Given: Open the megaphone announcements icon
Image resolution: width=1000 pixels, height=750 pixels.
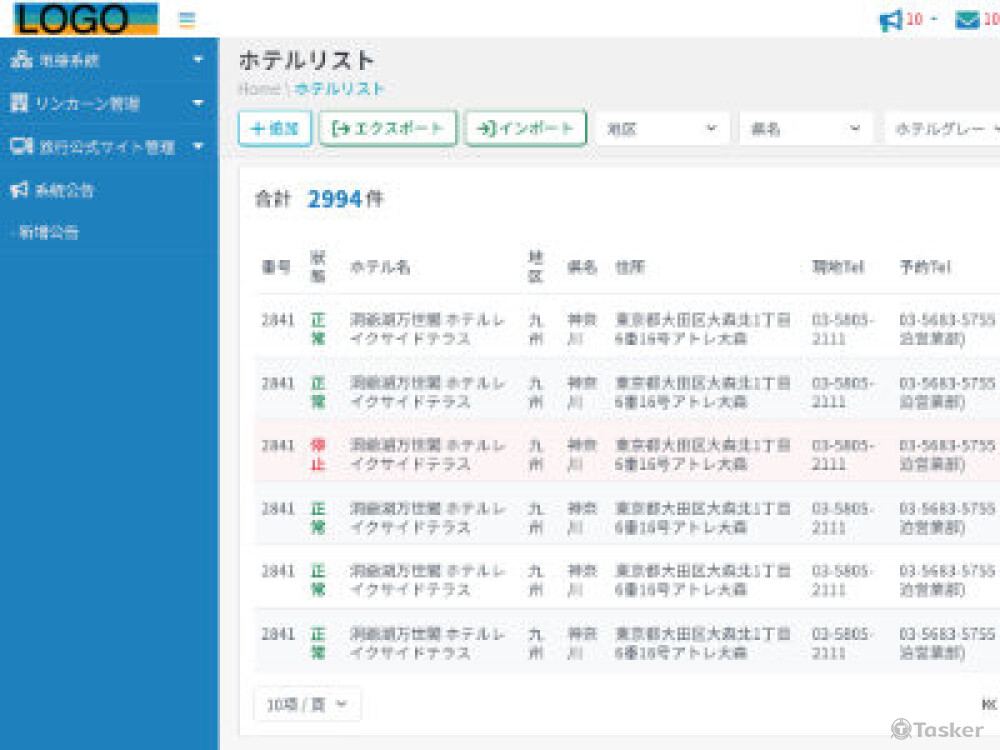Looking at the screenshot, I should point(891,20).
